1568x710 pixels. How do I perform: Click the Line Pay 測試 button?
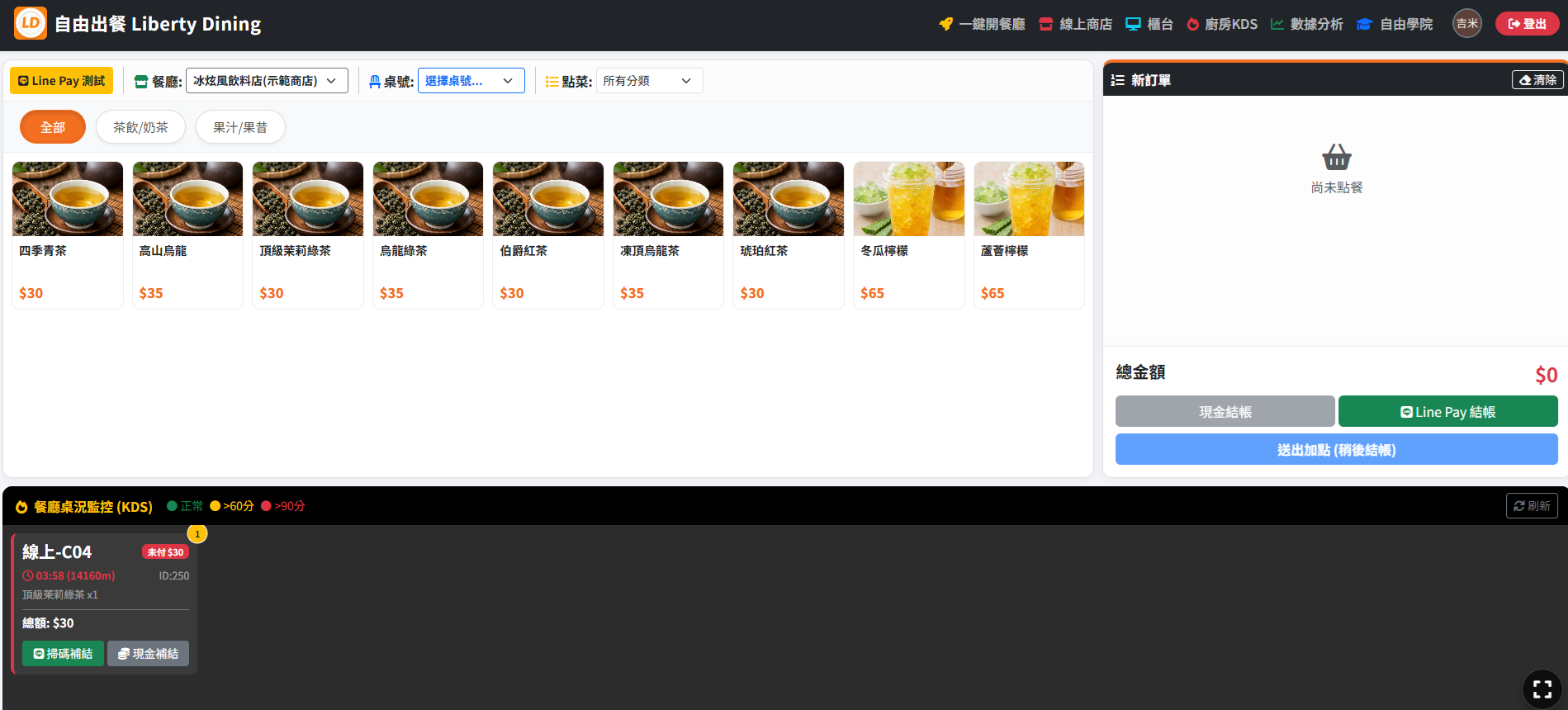pos(61,80)
